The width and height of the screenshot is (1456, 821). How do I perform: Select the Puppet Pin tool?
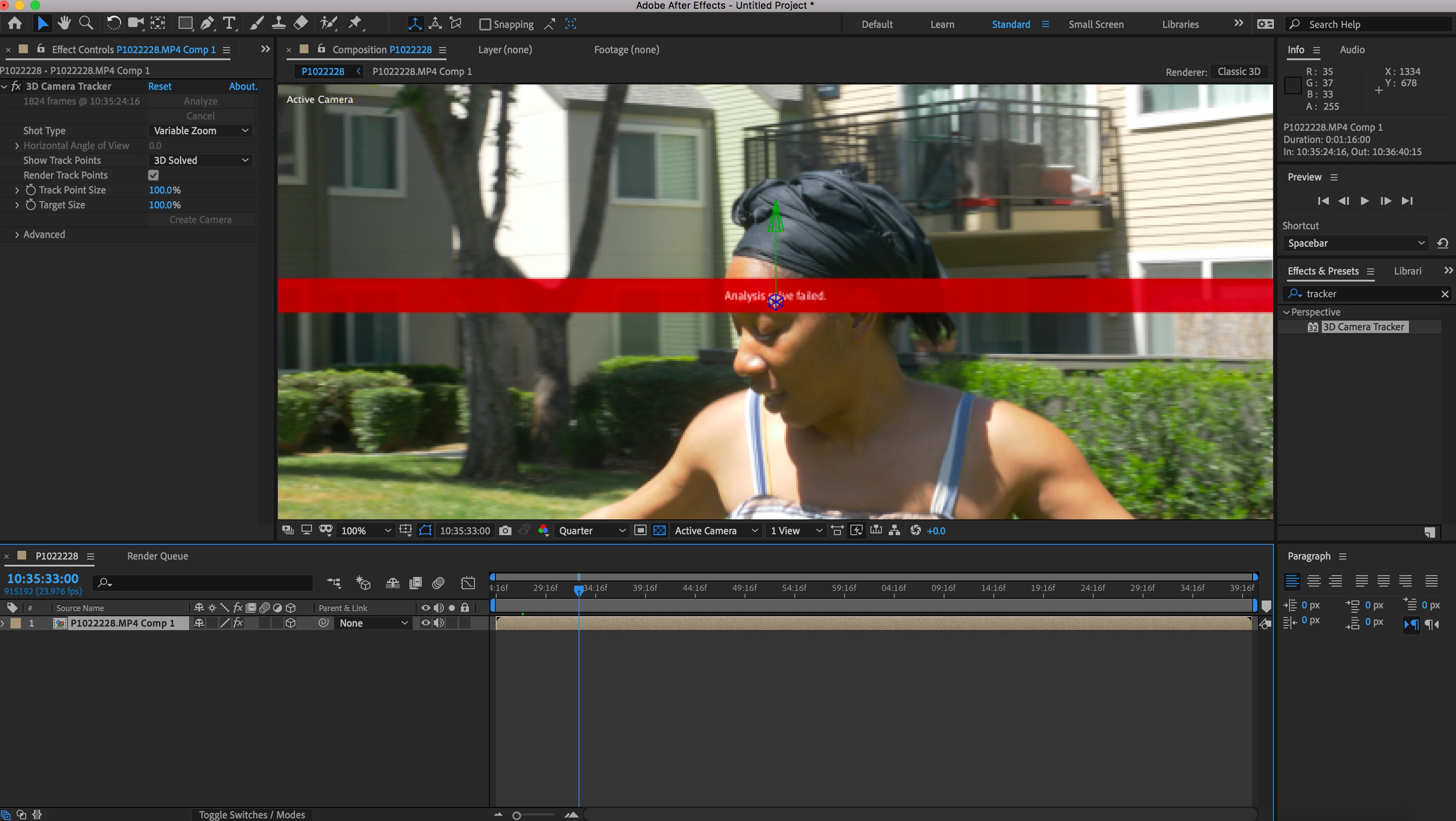[355, 23]
